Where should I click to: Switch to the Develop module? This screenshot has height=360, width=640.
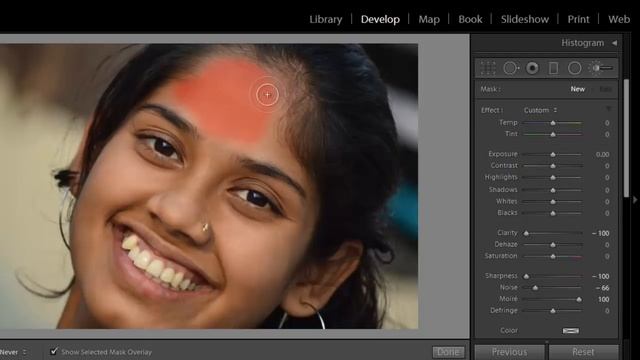tap(380, 19)
